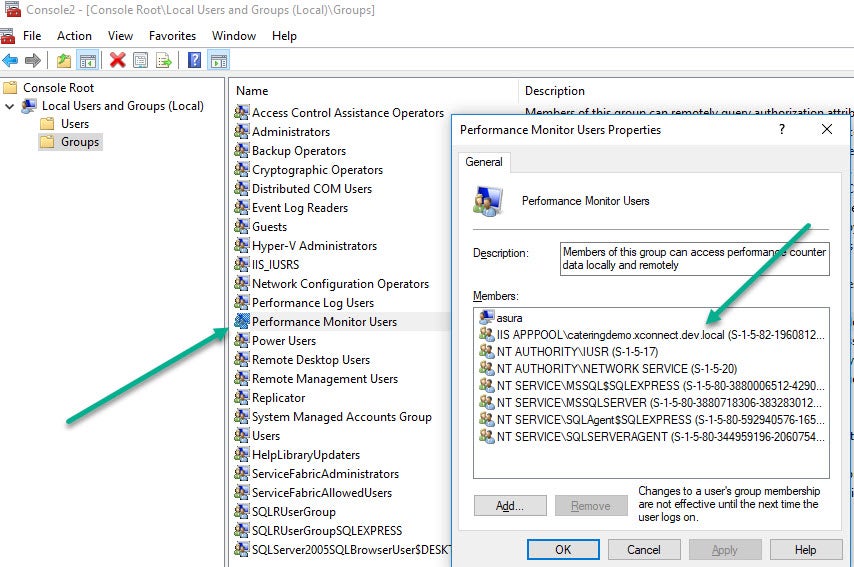Open the Help menu
The image size is (854, 567).
coord(284,36)
